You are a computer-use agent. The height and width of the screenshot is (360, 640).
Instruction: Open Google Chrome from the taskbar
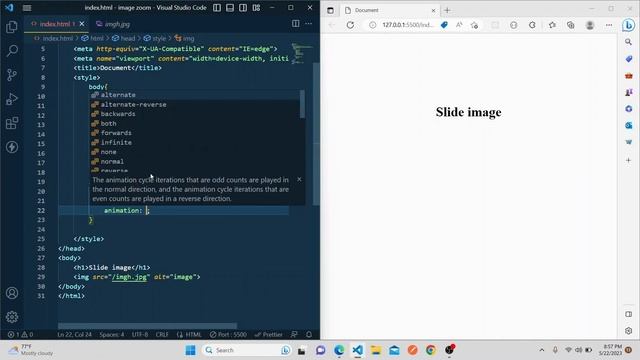tap(431, 350)
